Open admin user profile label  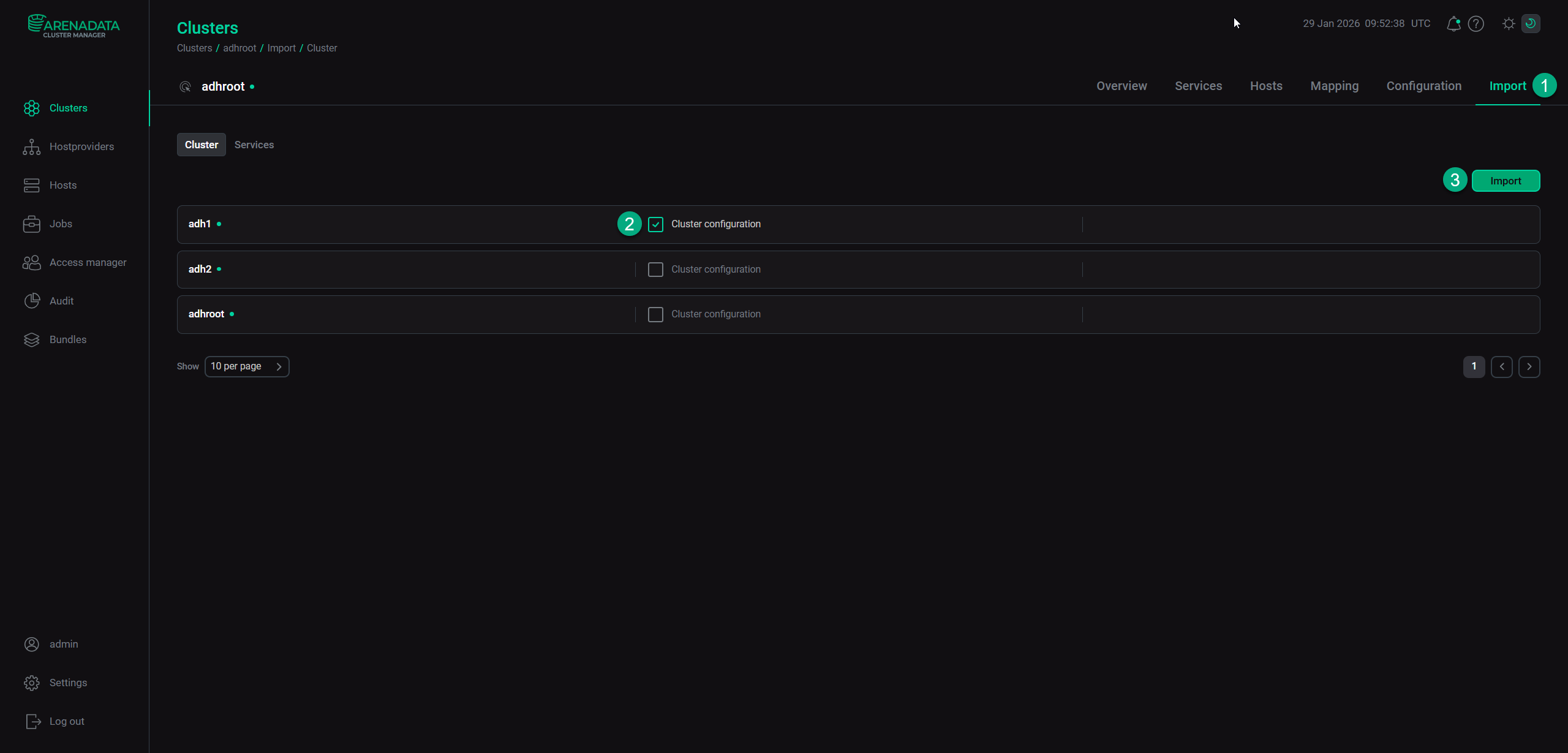click(64, 645)
